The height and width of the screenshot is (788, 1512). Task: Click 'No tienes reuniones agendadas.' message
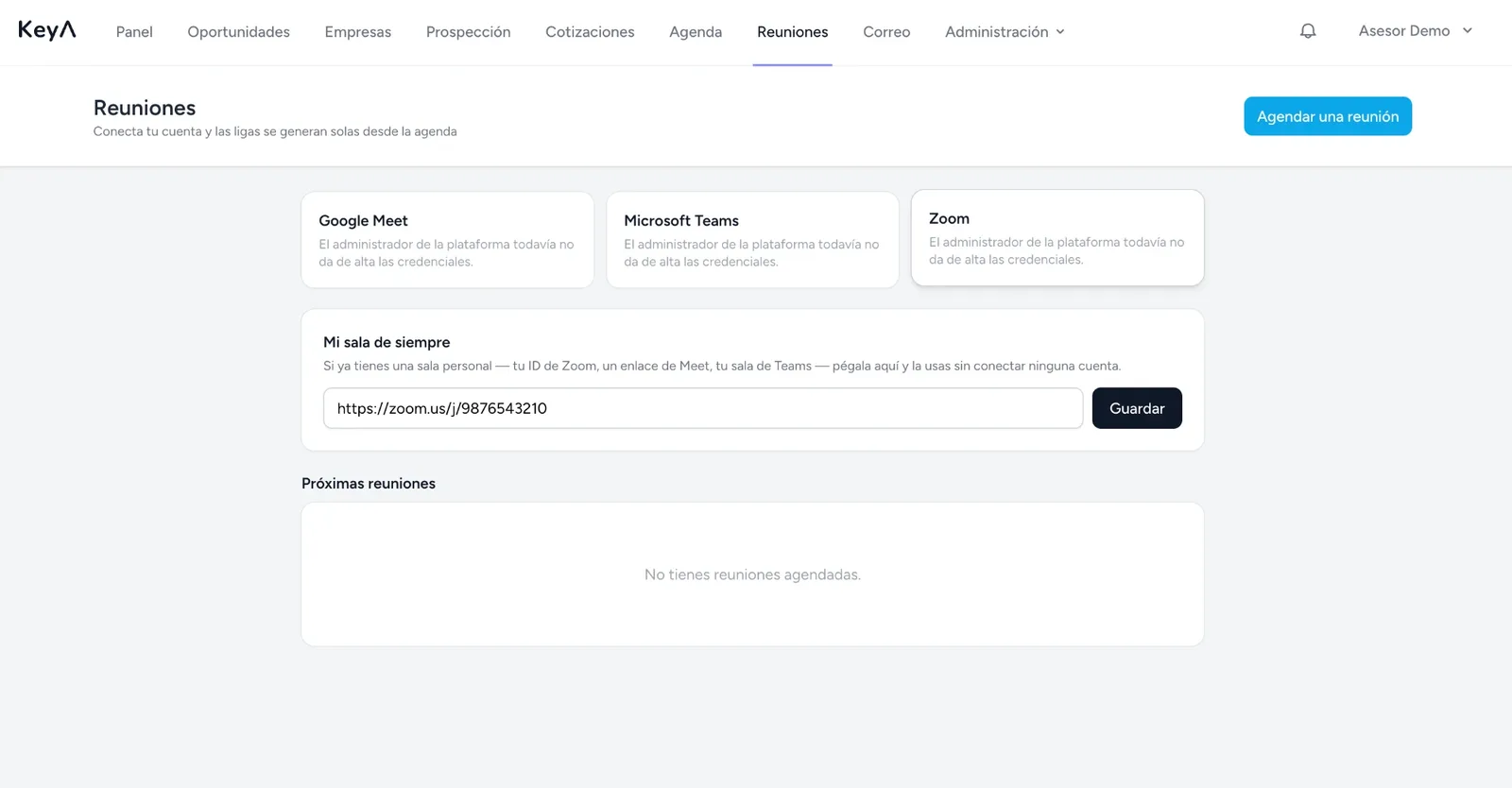[752, 574]
